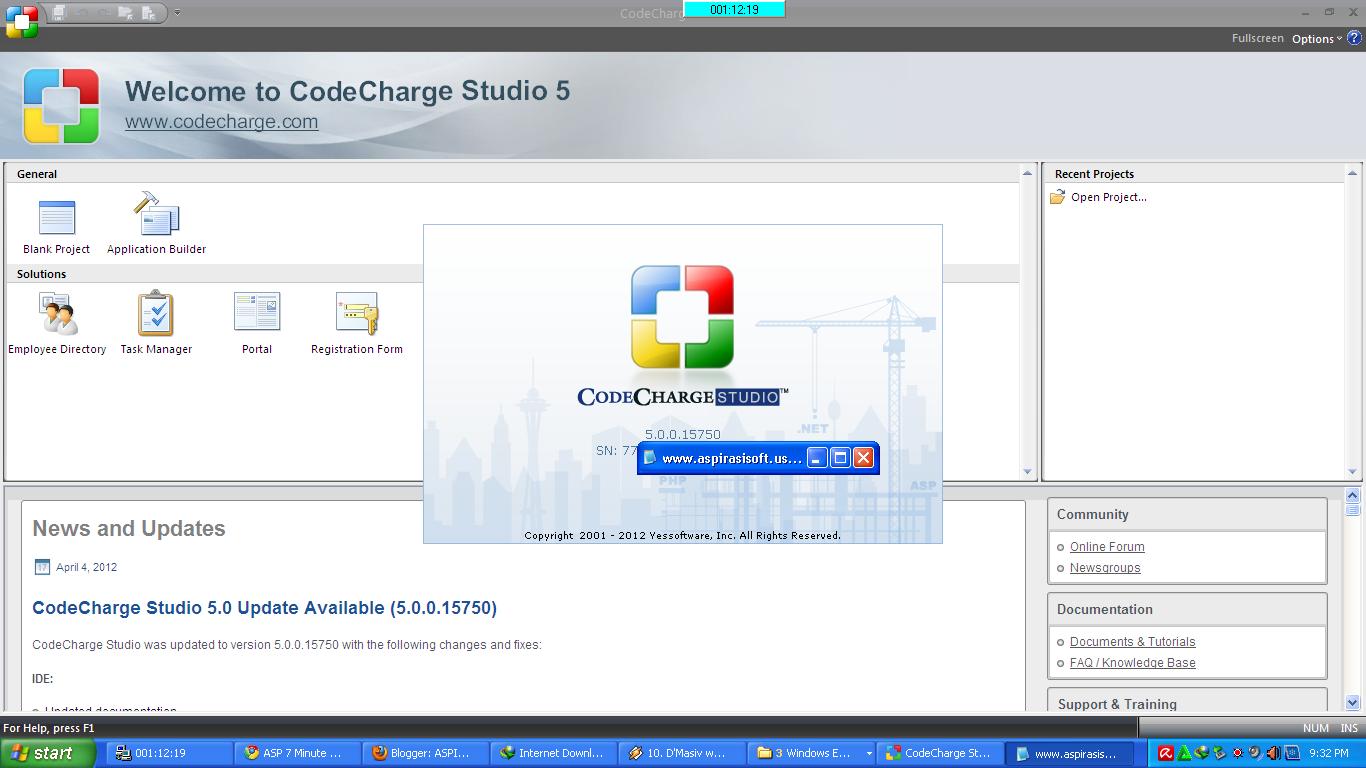Select the Employee Directory solution

click(x=57, y=323)
